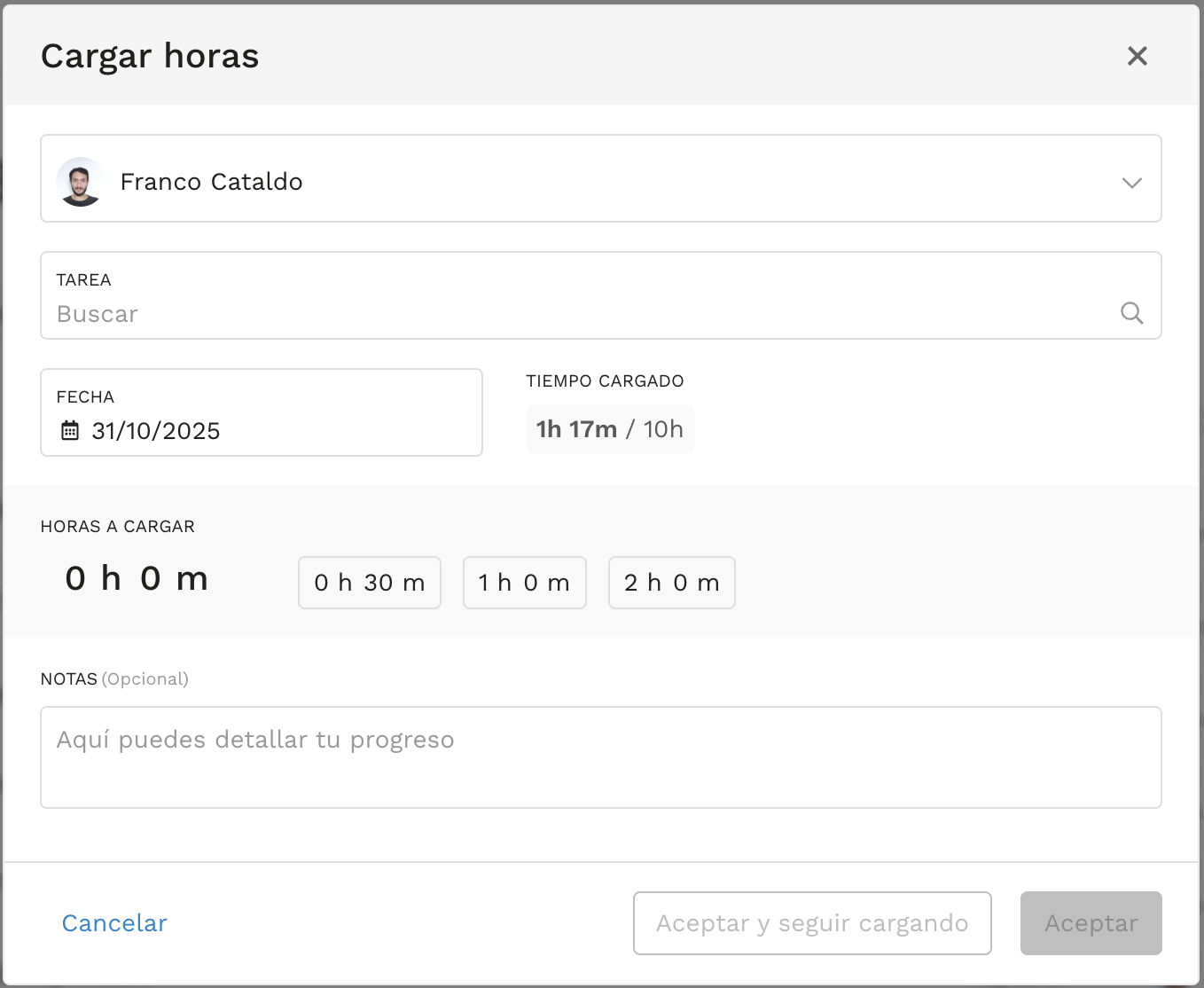Expand the user dropdown chevron

(1131, 183)
